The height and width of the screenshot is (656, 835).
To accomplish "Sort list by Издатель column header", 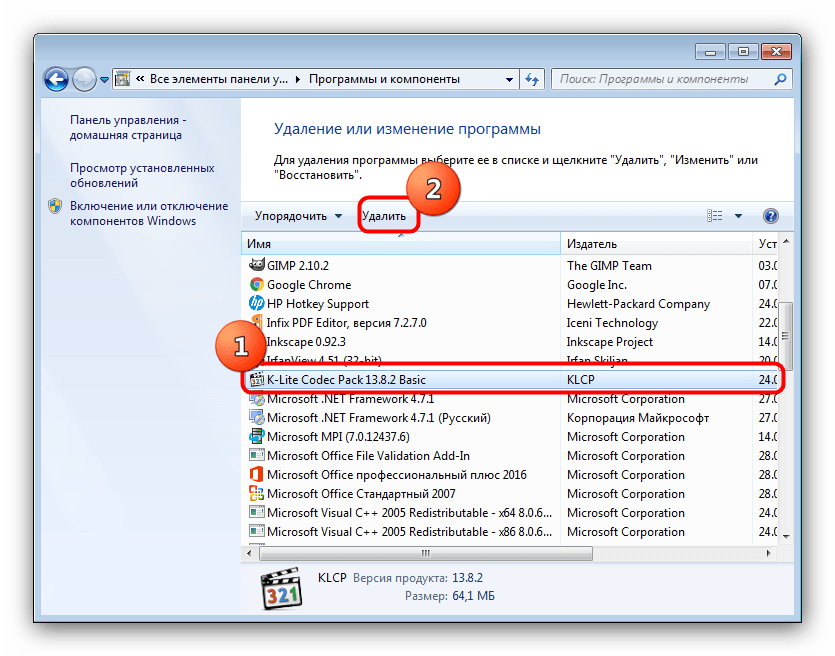I will (x=655, y=244).
